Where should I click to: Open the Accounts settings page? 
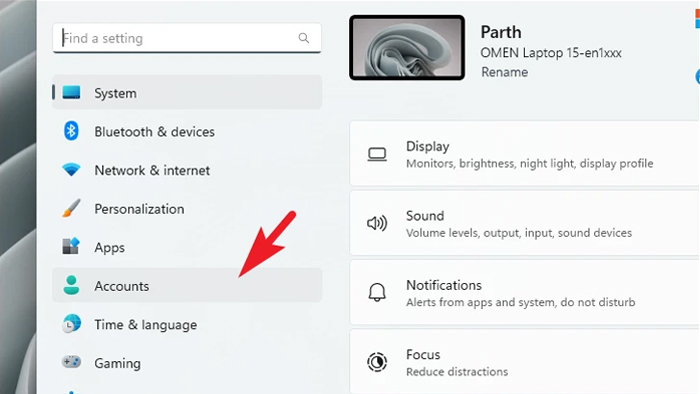[x=187, y=286]
